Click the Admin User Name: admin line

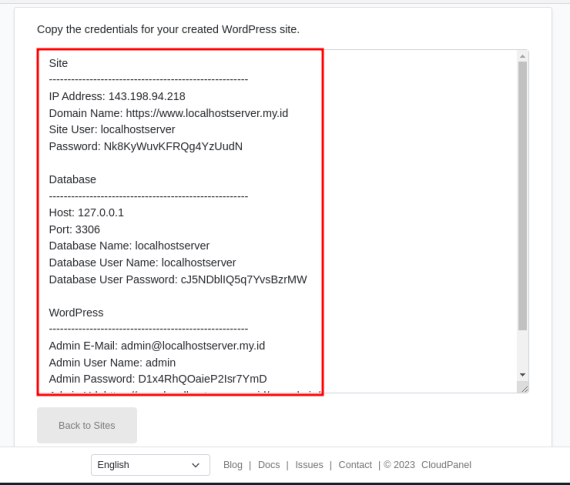coord(112,362)
